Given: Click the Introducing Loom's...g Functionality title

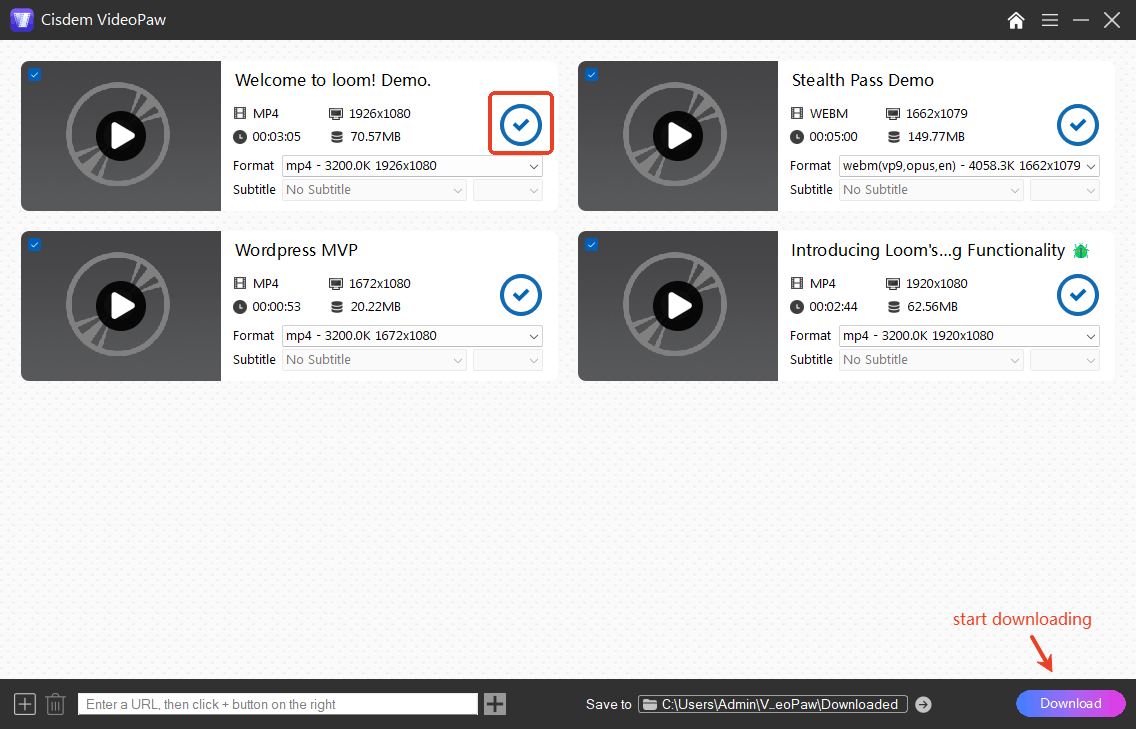Looking at the screenshot, I should [x=928, y=251].
